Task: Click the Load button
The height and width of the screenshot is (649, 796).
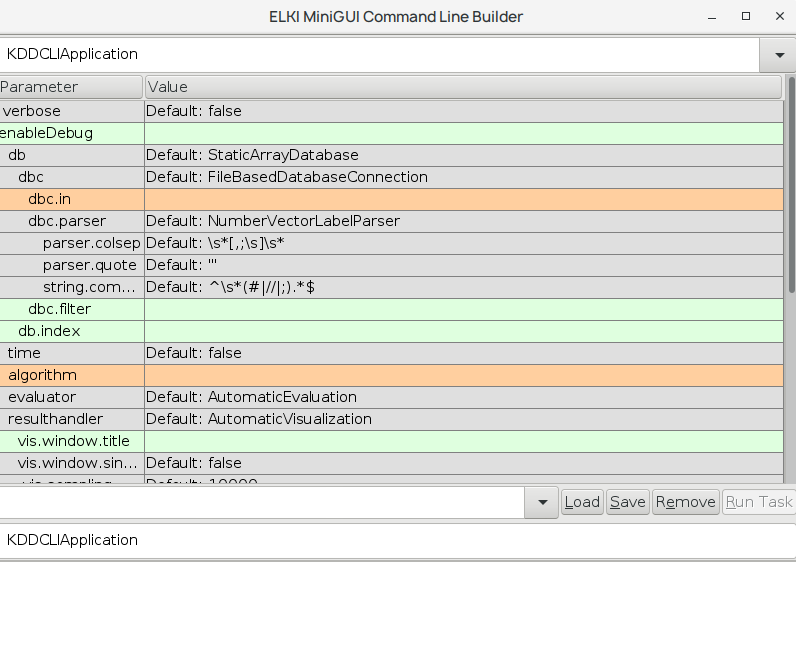Action: coord(581,502)
